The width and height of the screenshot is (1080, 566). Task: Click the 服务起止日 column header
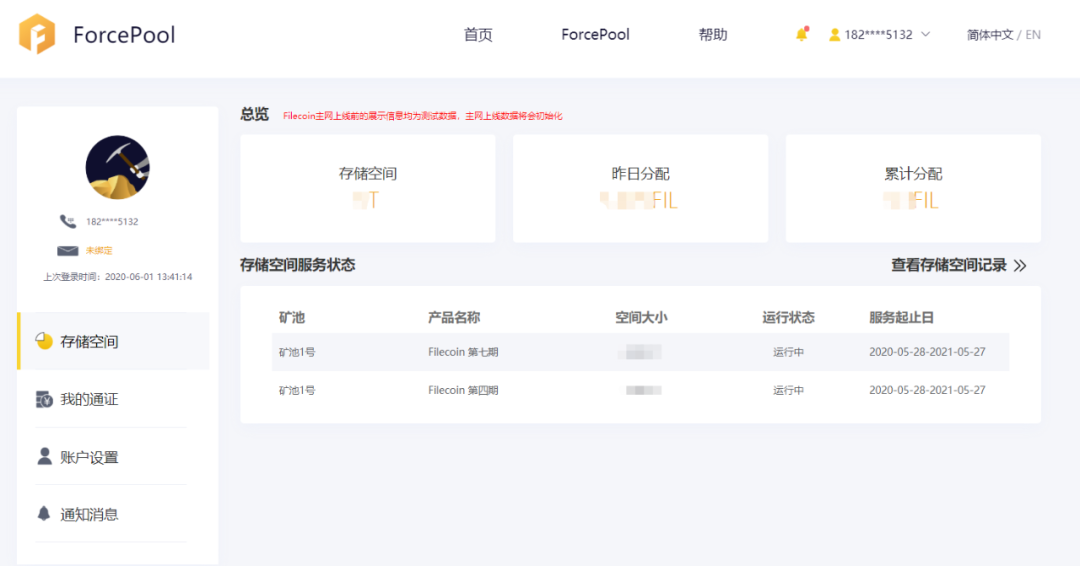901,317
